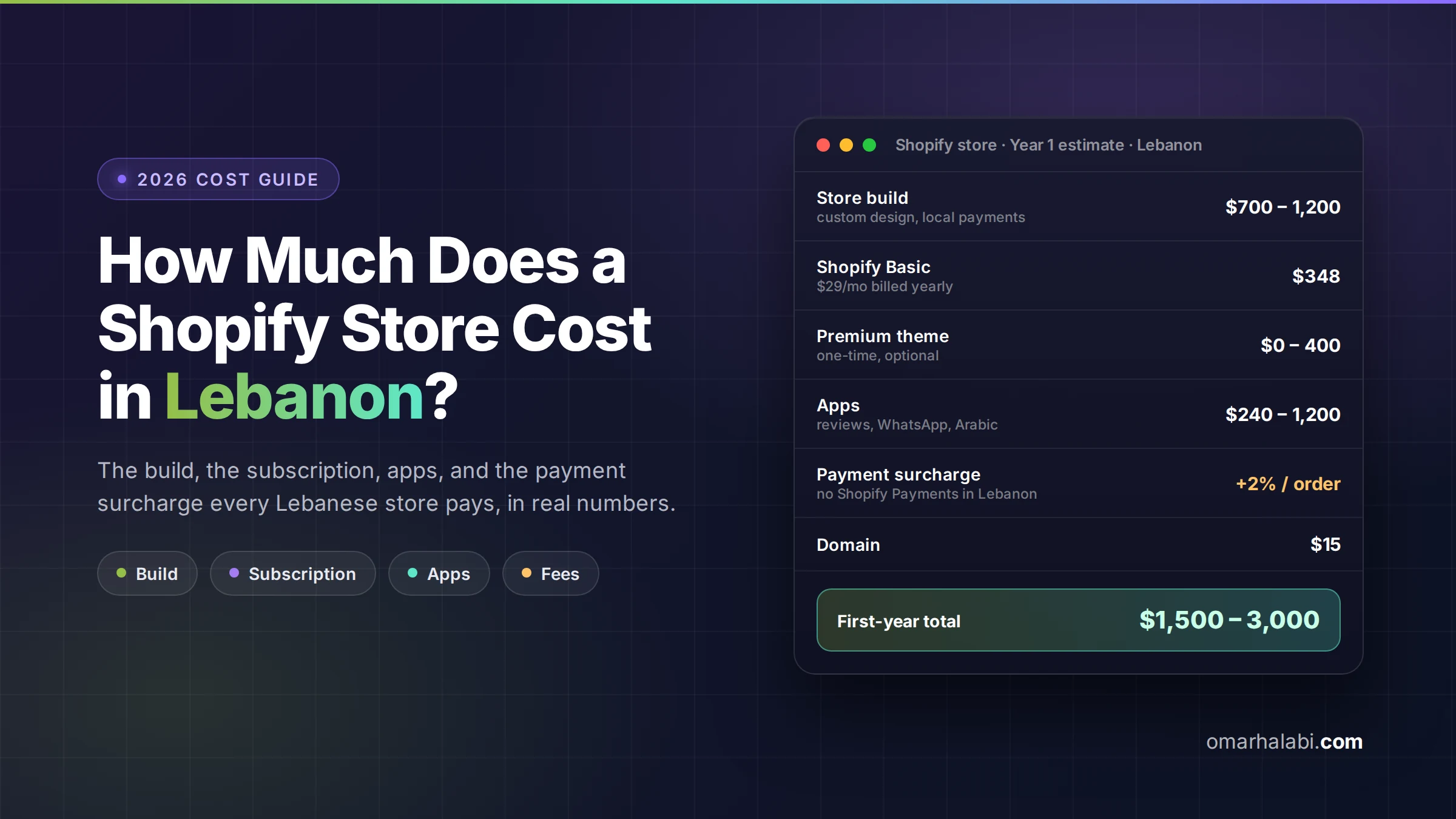The image size is (1456, 819).
Task: Click the $15 domain price
Action: [x=1325, y=544]
